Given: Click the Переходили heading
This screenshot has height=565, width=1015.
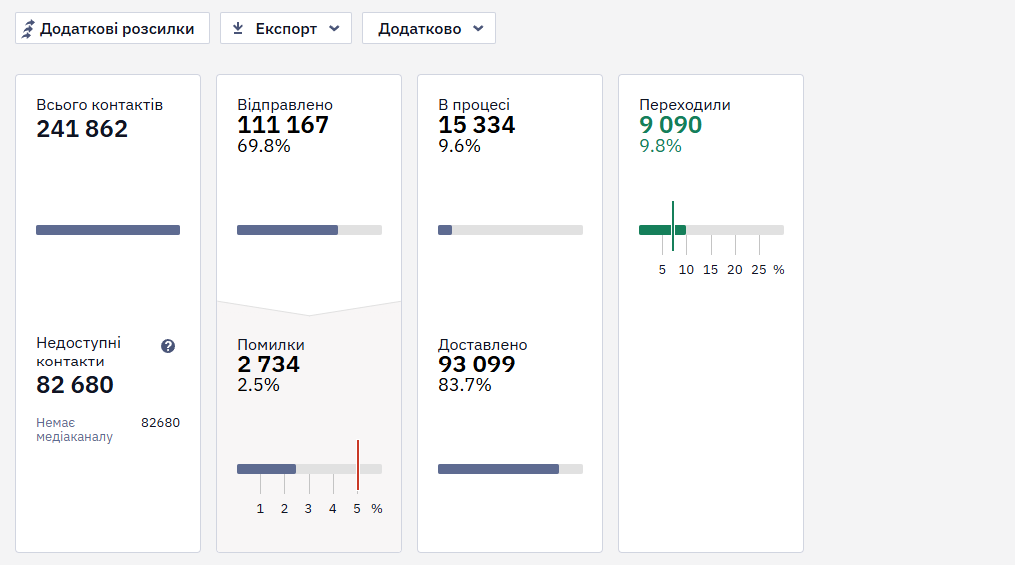Looking at the screenshot, I should (x=685, y=105).
